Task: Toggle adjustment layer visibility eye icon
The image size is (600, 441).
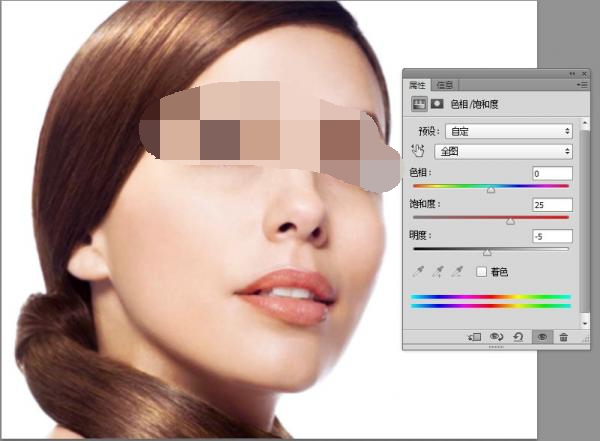Action: 542,337
